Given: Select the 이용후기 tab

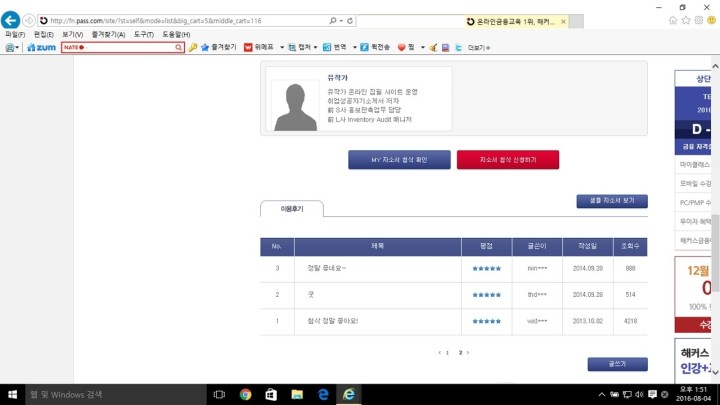Looking at the screenshot, I should pos(292,209).
